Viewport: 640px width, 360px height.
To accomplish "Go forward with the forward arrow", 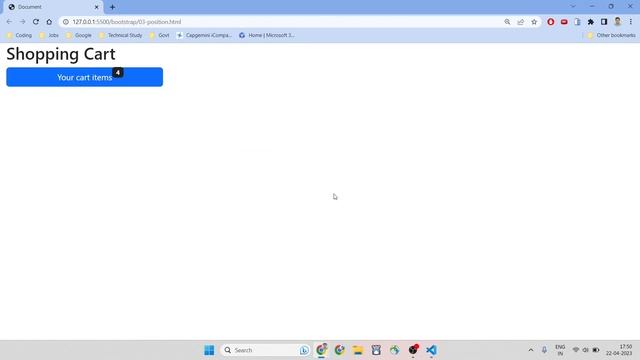I will [22, 22].
